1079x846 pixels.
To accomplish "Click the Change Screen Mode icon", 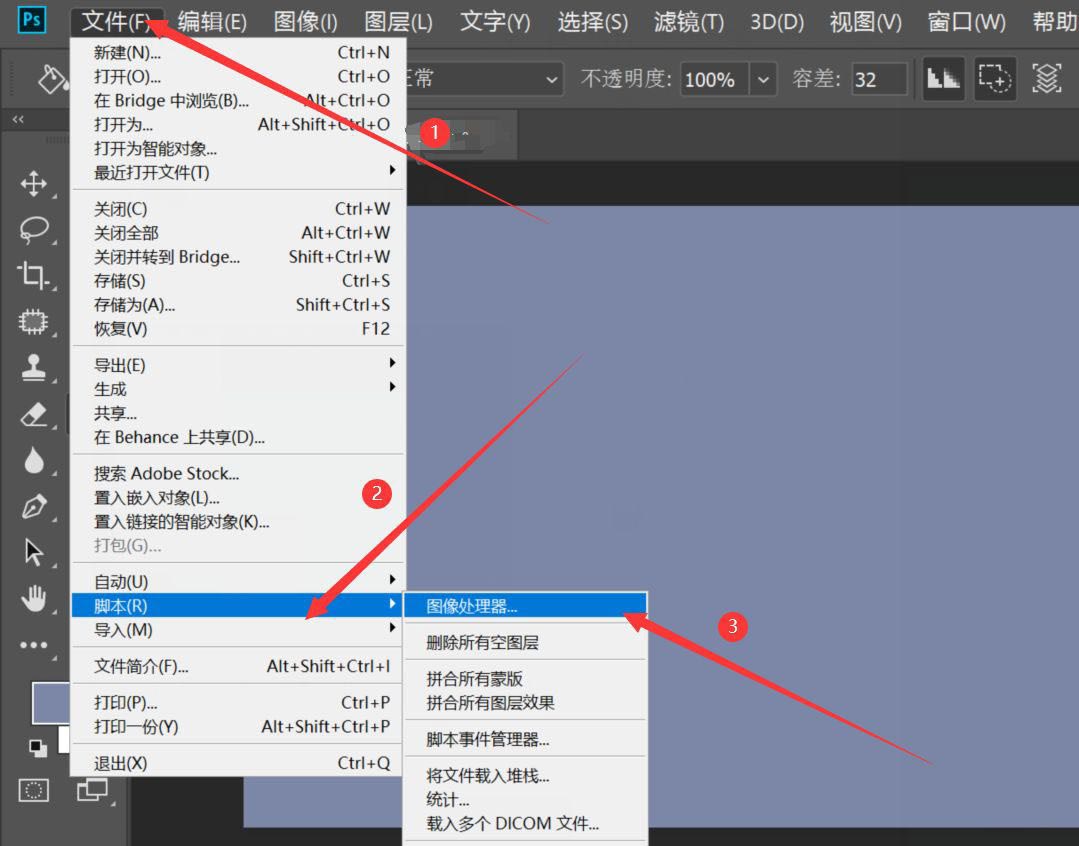I will (92, 790).
